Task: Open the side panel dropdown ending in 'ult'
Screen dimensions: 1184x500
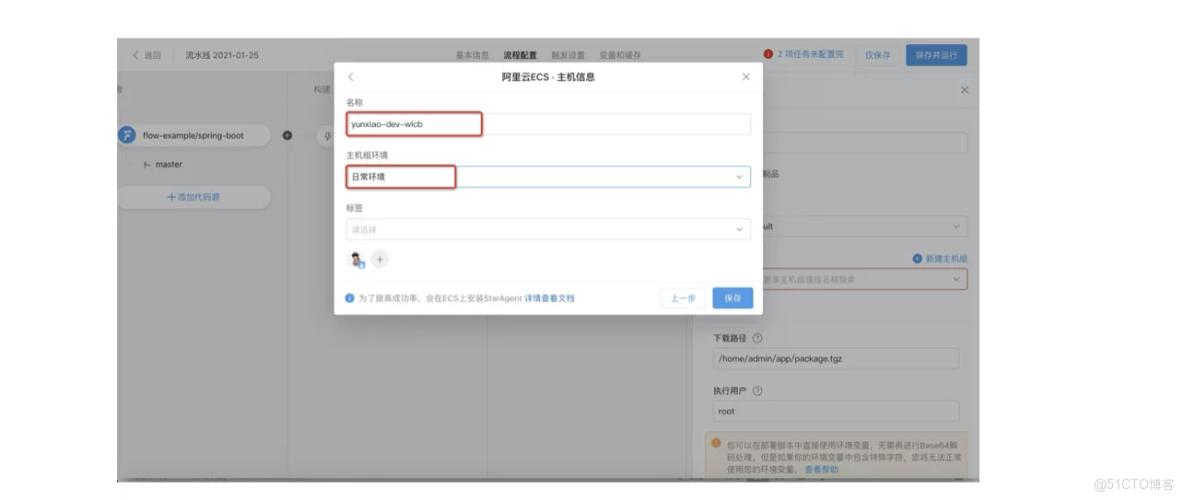Action: [x=865, y=226]
